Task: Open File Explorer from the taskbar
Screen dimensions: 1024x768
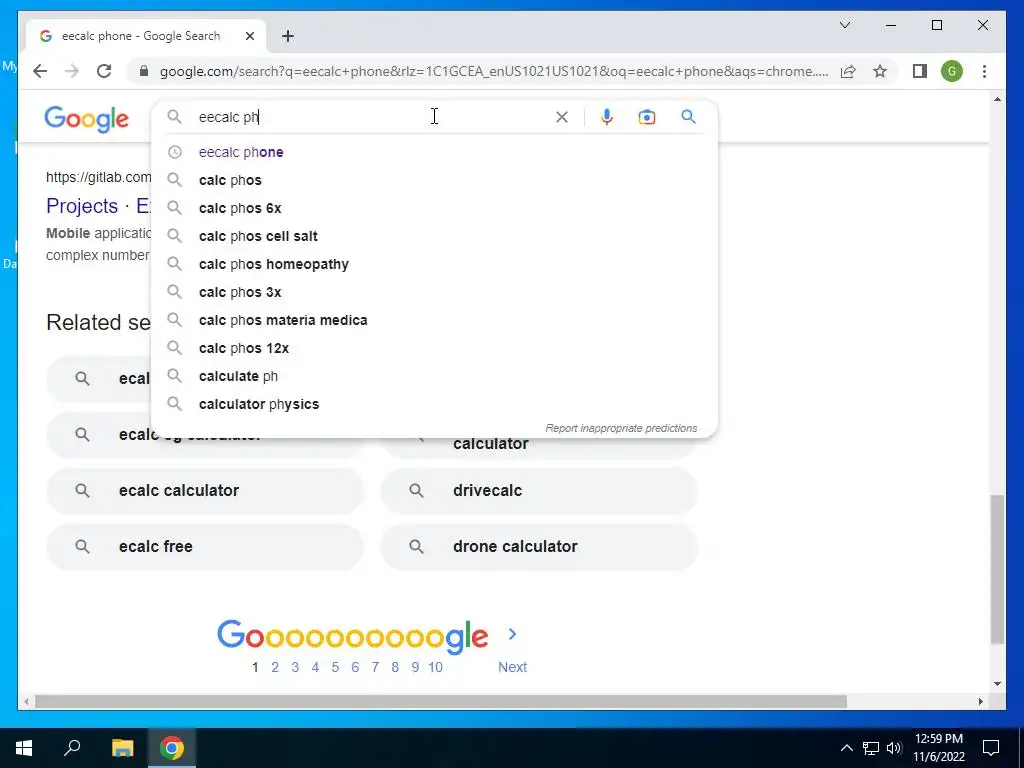Action: (122, 748)
